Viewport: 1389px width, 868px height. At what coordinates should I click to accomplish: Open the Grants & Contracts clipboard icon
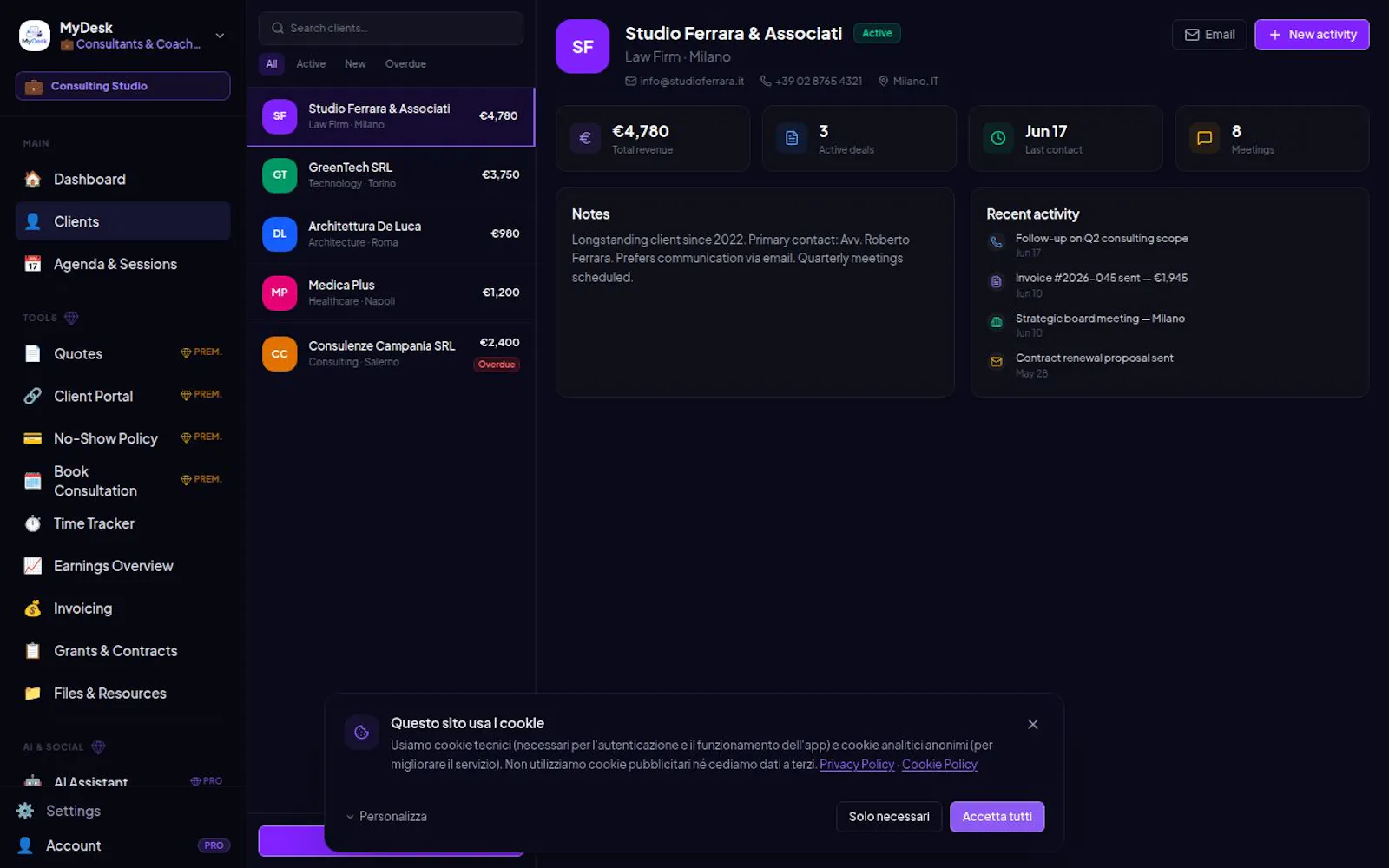point(33,651)
